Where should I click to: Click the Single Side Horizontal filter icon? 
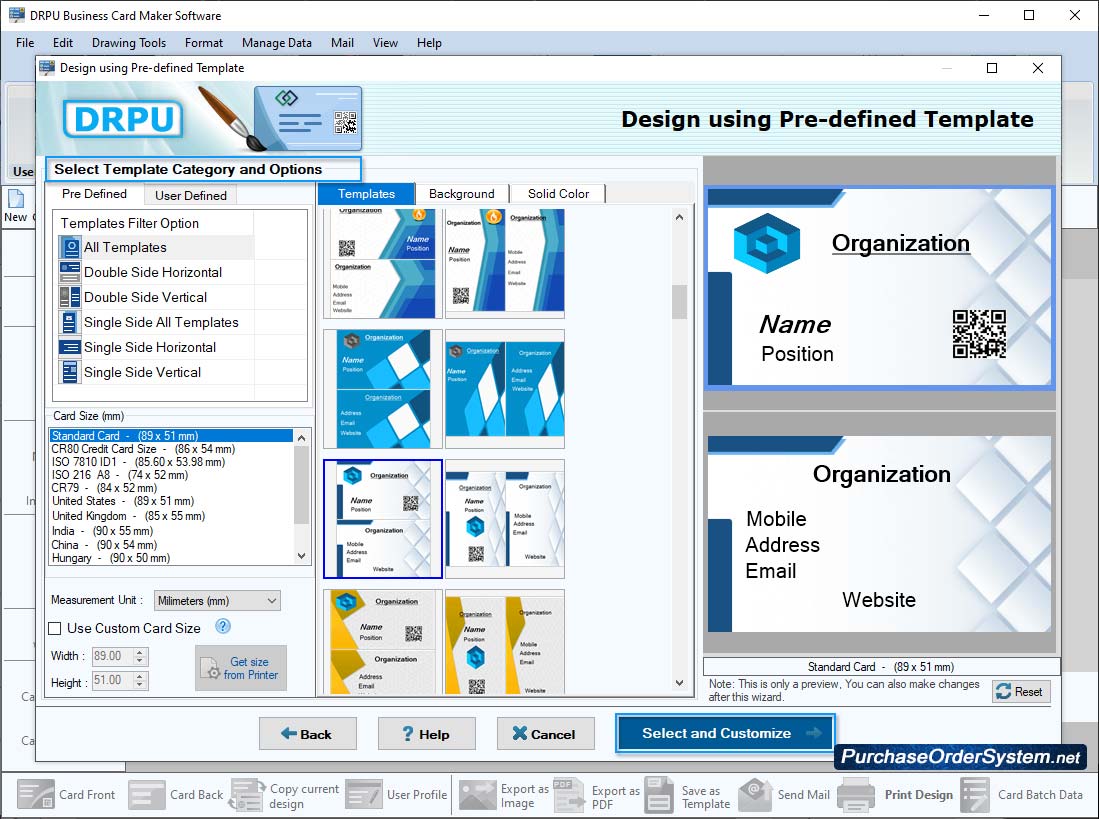[x=69, y=347]
